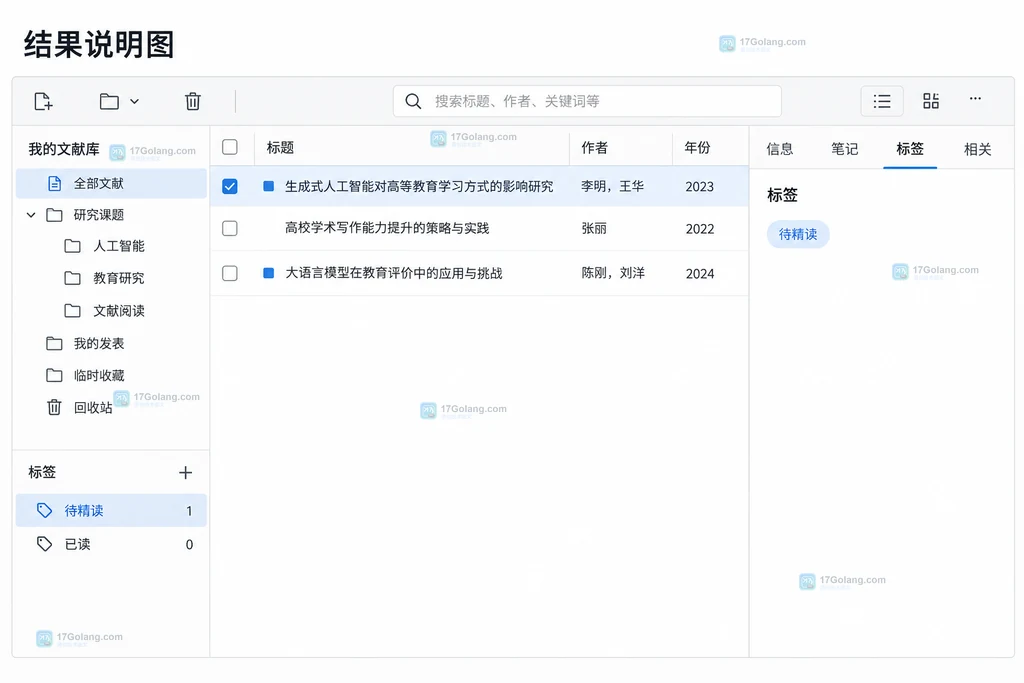Check the 高校学术写作能力 paper checkbox
The width and height of the screenshot is (1024, 683).
click(x=230, y=229)
